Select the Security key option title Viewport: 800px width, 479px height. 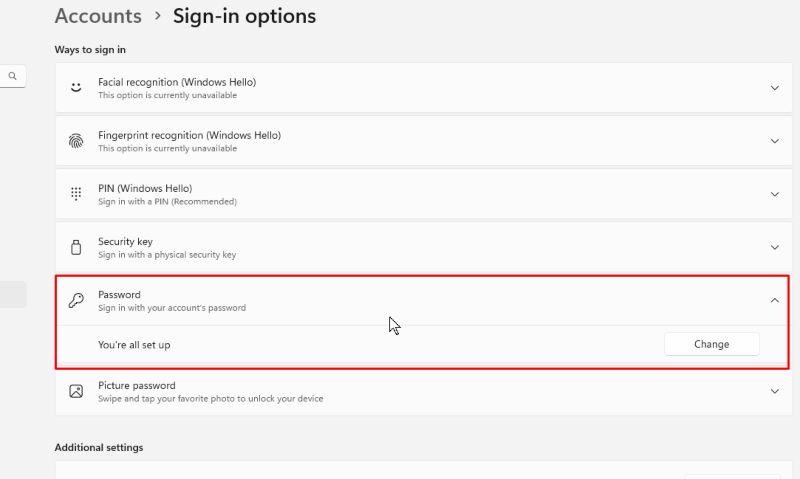125,241
